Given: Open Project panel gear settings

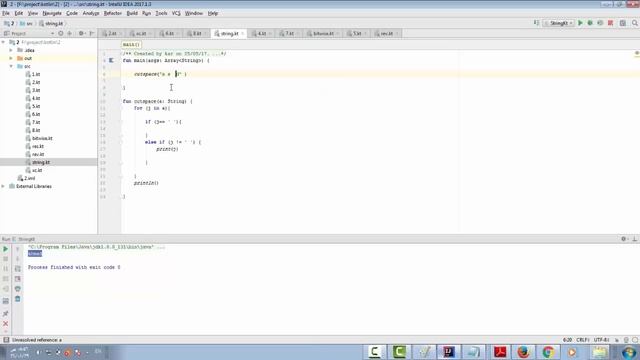Looking at the screenshot, I should coord(81,33).
